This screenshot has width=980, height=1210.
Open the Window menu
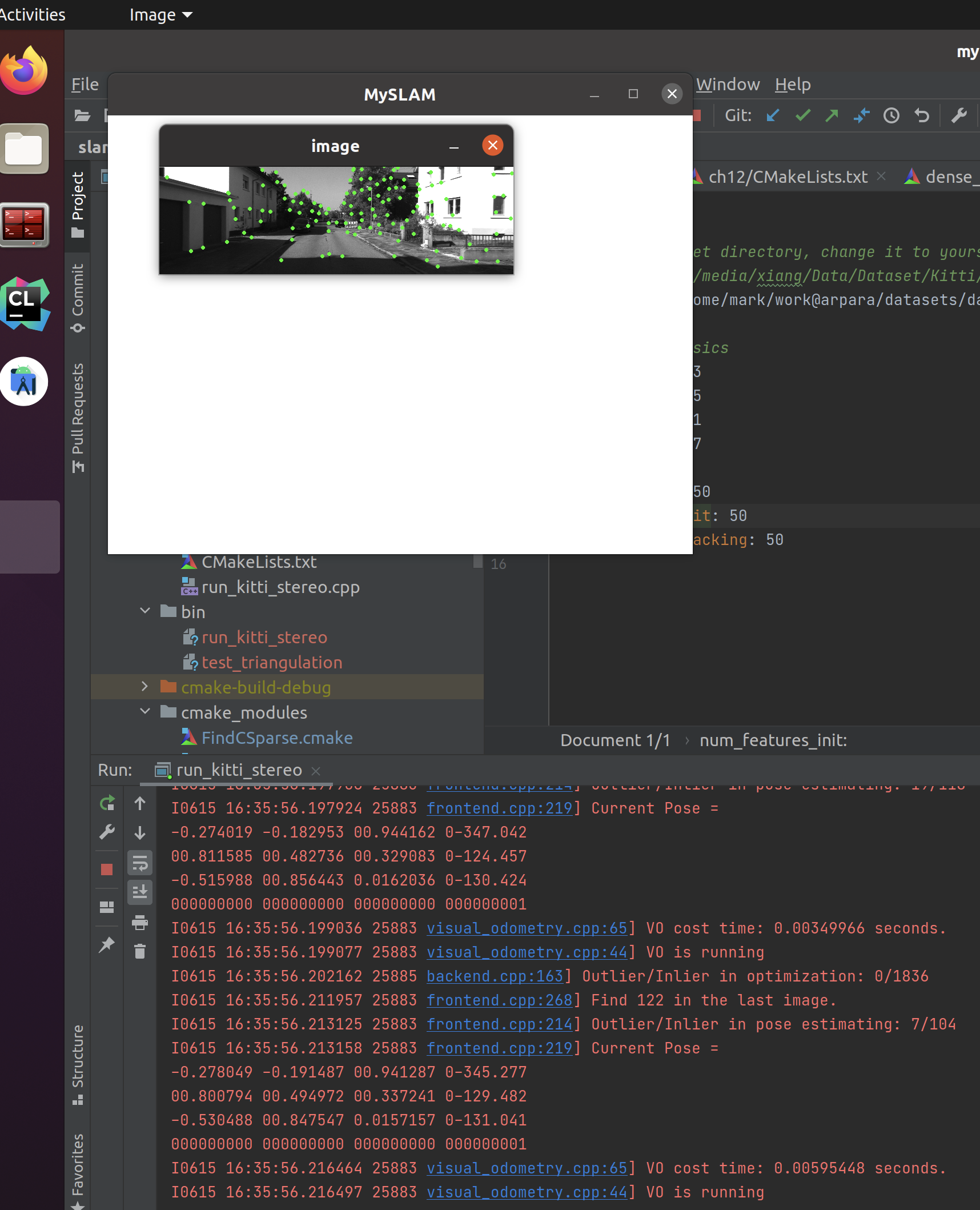tap(728, 85)
